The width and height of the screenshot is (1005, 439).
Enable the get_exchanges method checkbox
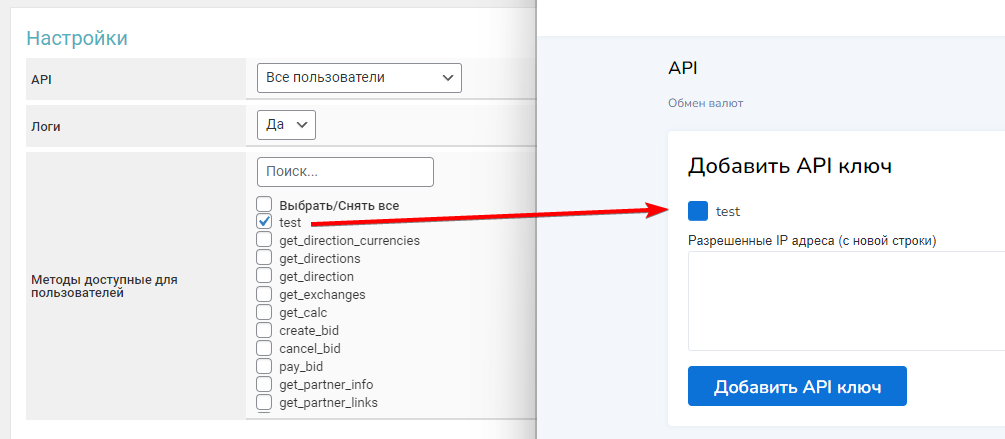[264, 294]
